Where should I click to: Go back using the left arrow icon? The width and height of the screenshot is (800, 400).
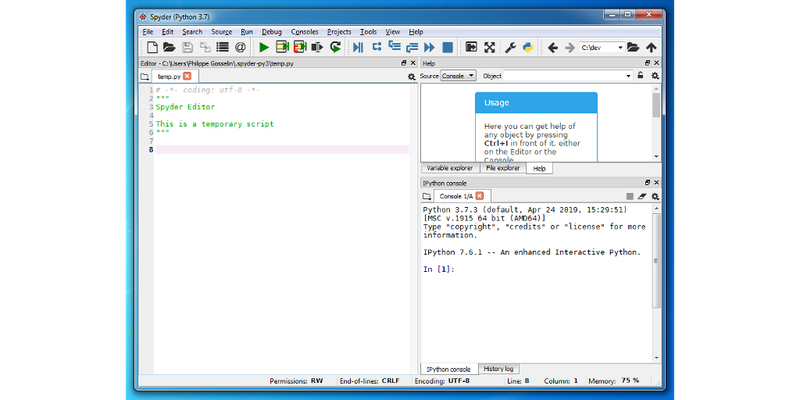(x=553, y=47)
